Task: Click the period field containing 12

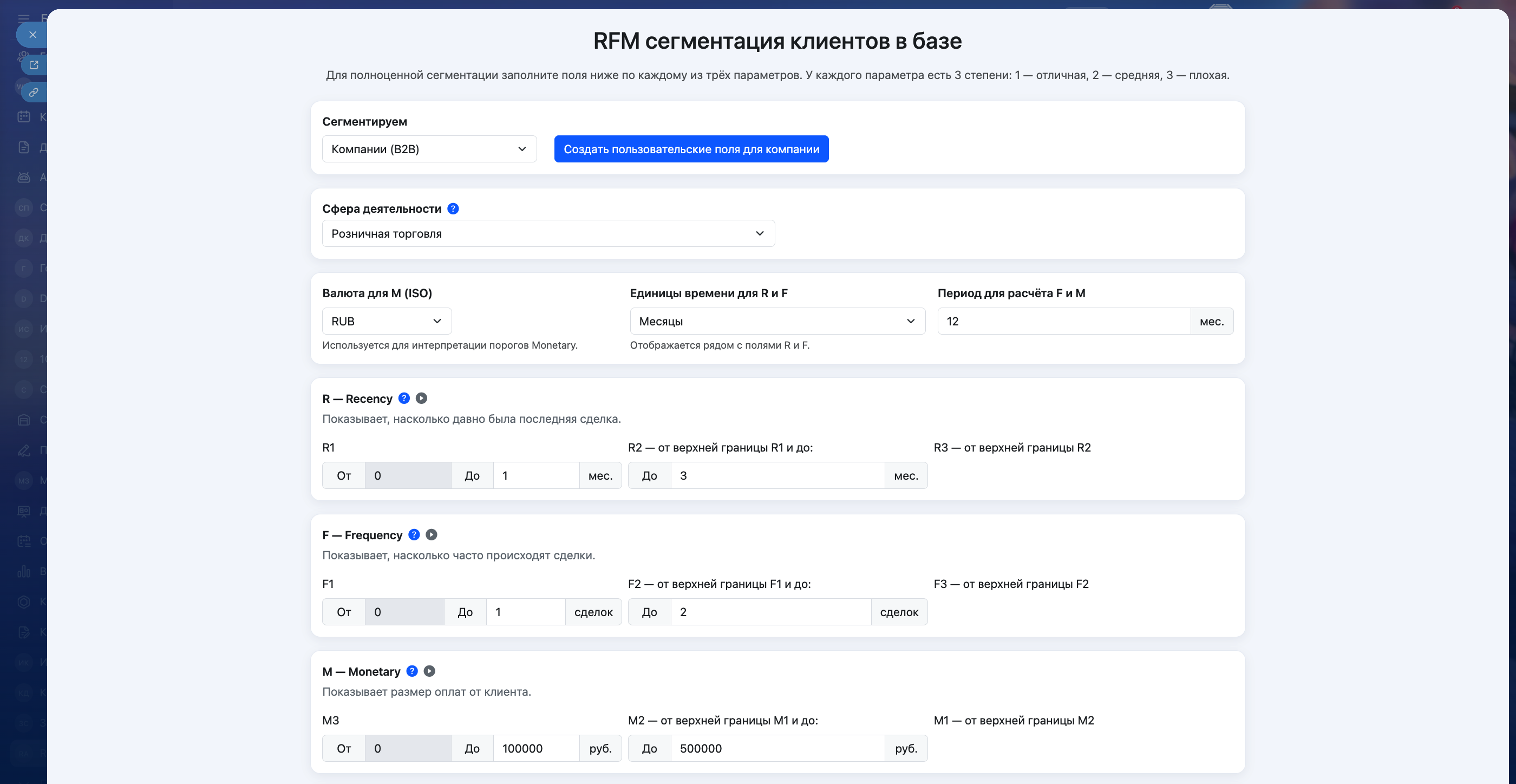Action: tap(1063, 322)
